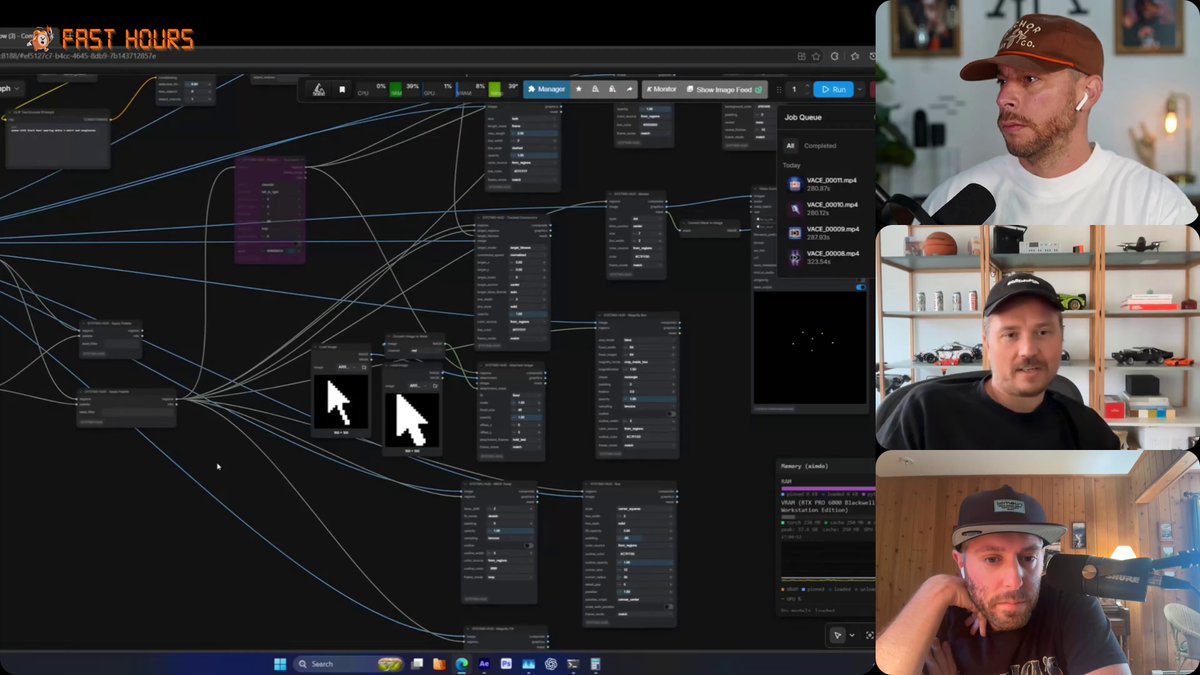Click the batch count stepper arrows

807,89
